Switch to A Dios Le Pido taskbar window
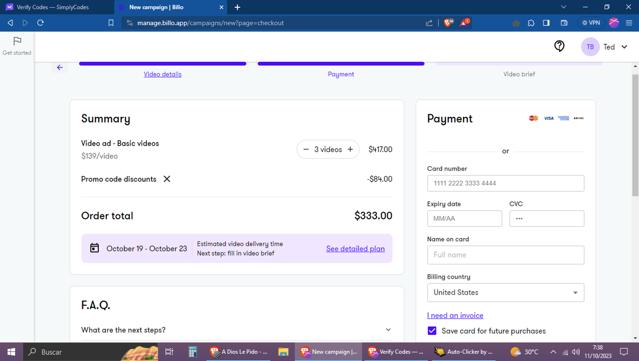This screenshot has width=639, height=361. tap(239, 352)
